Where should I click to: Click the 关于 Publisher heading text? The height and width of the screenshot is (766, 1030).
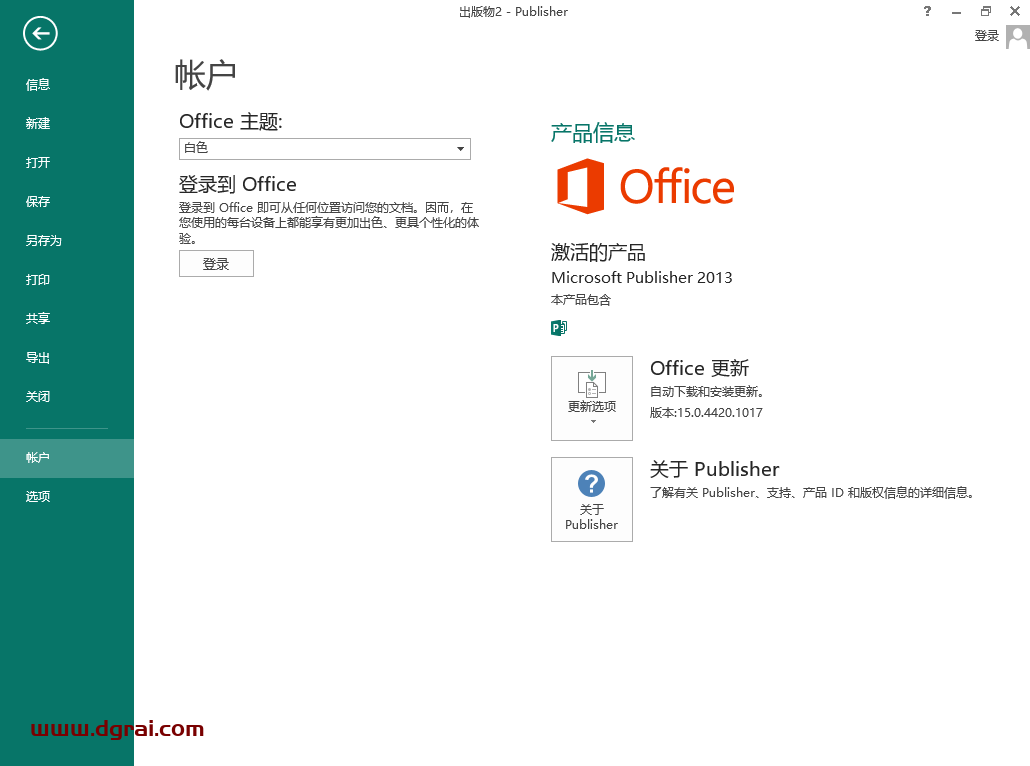715,469
